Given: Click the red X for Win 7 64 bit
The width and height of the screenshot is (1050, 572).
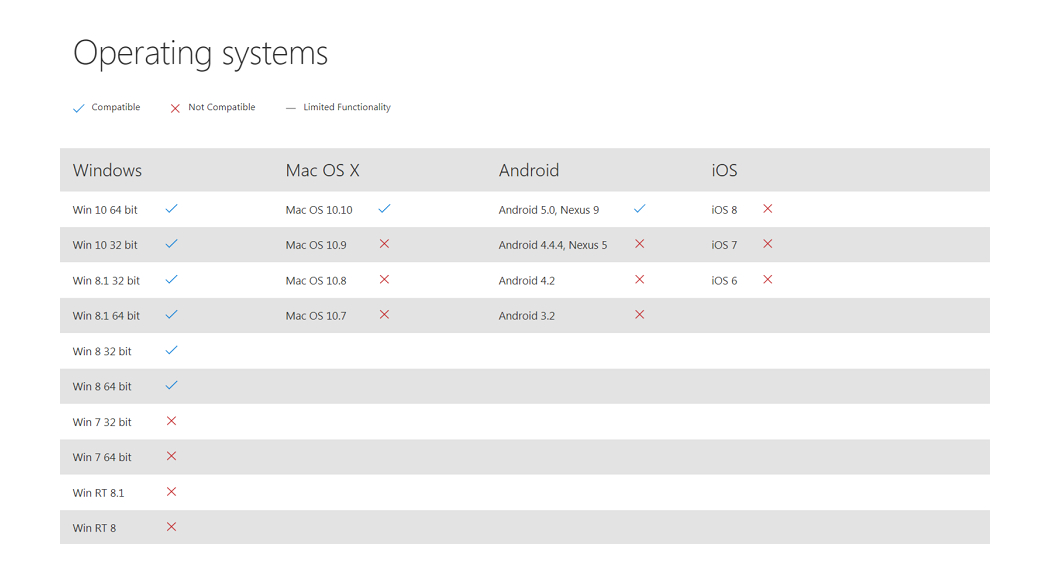Looking at the screenshot, I should (171, 456).
